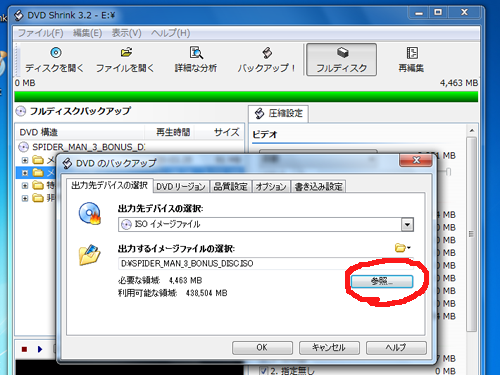This screenshot has height=375, width=500.
Task: Expand third folder node starting with 特
Action: coord(25,186)
